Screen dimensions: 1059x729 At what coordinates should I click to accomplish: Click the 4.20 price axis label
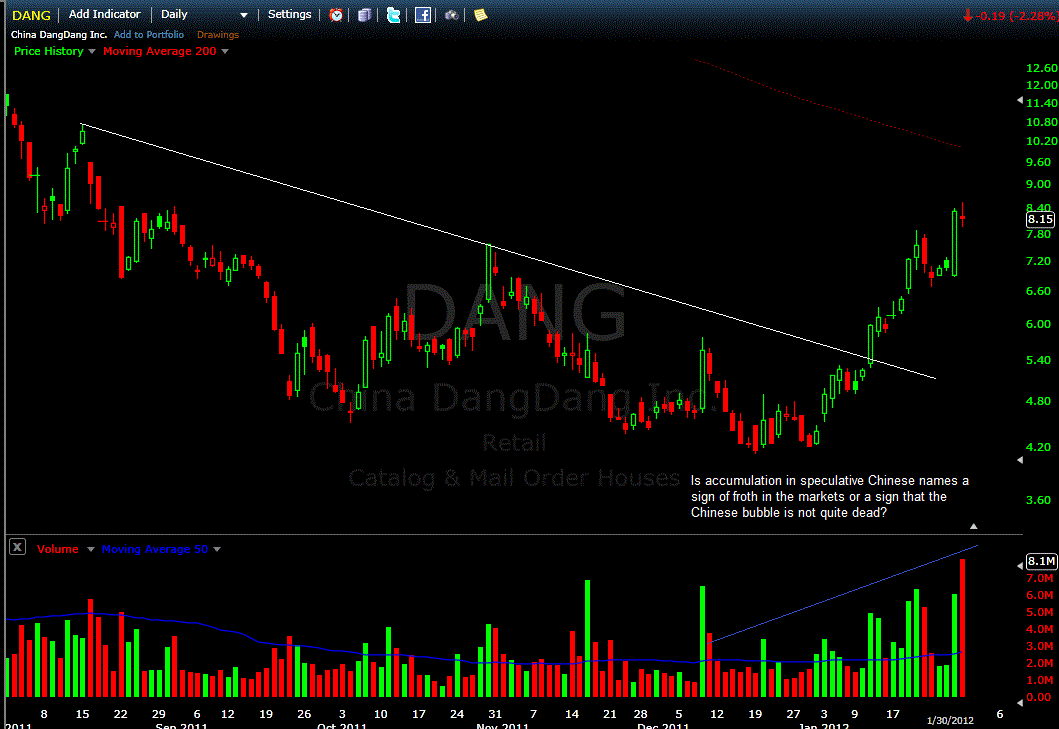tap(1039, 447)
